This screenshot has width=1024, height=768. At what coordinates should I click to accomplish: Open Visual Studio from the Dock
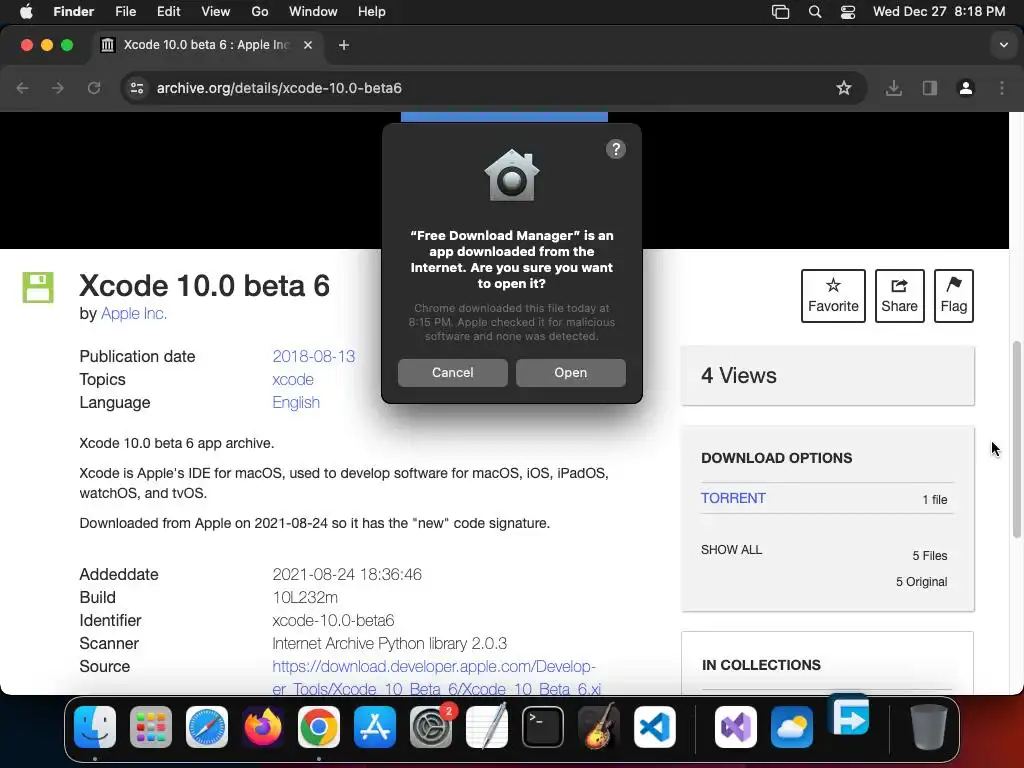(736, 727)
